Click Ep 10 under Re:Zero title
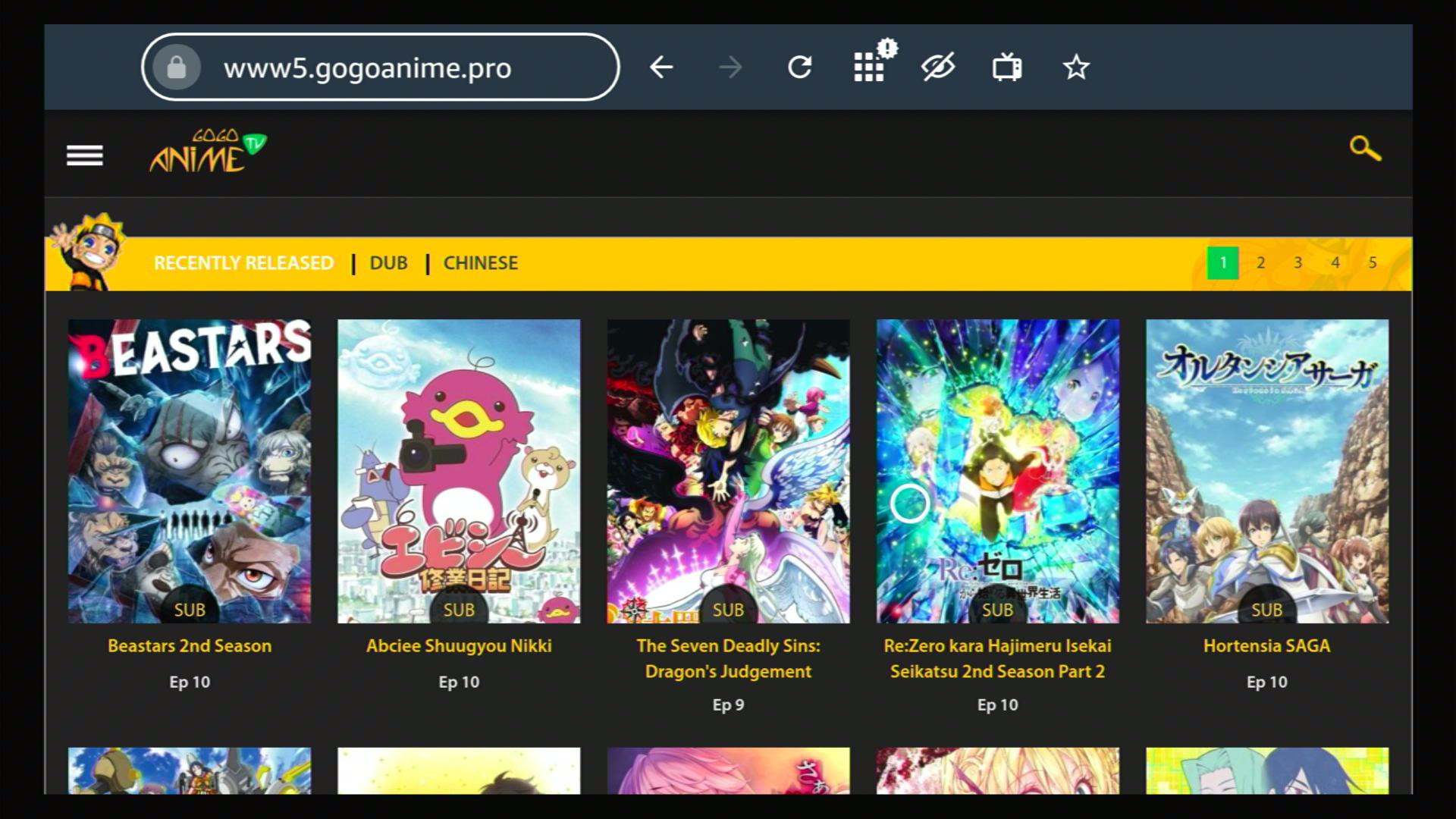This screenshot has width=1456, height=819. (x=998, y=705)
